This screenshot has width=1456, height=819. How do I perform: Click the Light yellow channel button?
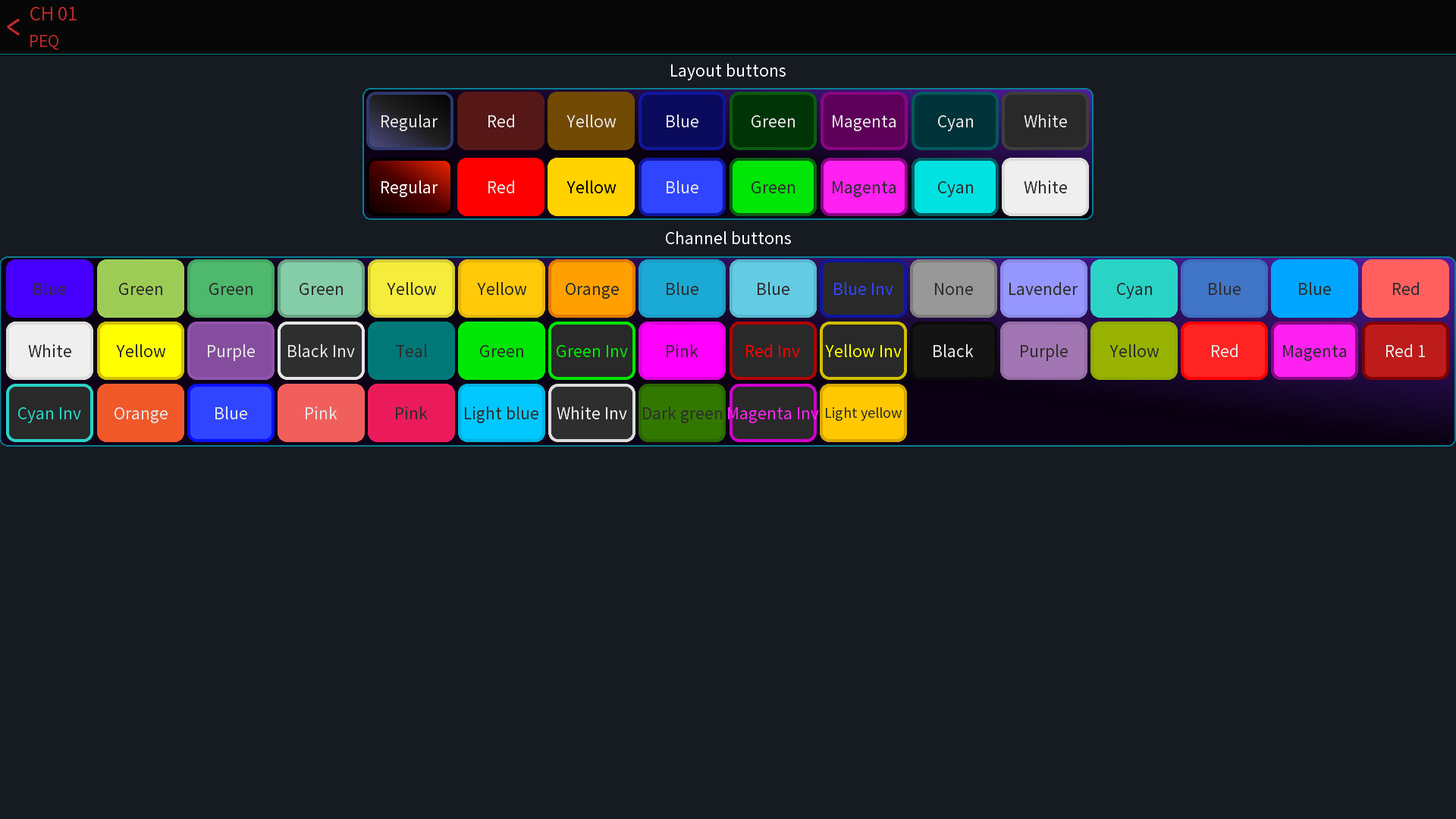pos(863,413)
